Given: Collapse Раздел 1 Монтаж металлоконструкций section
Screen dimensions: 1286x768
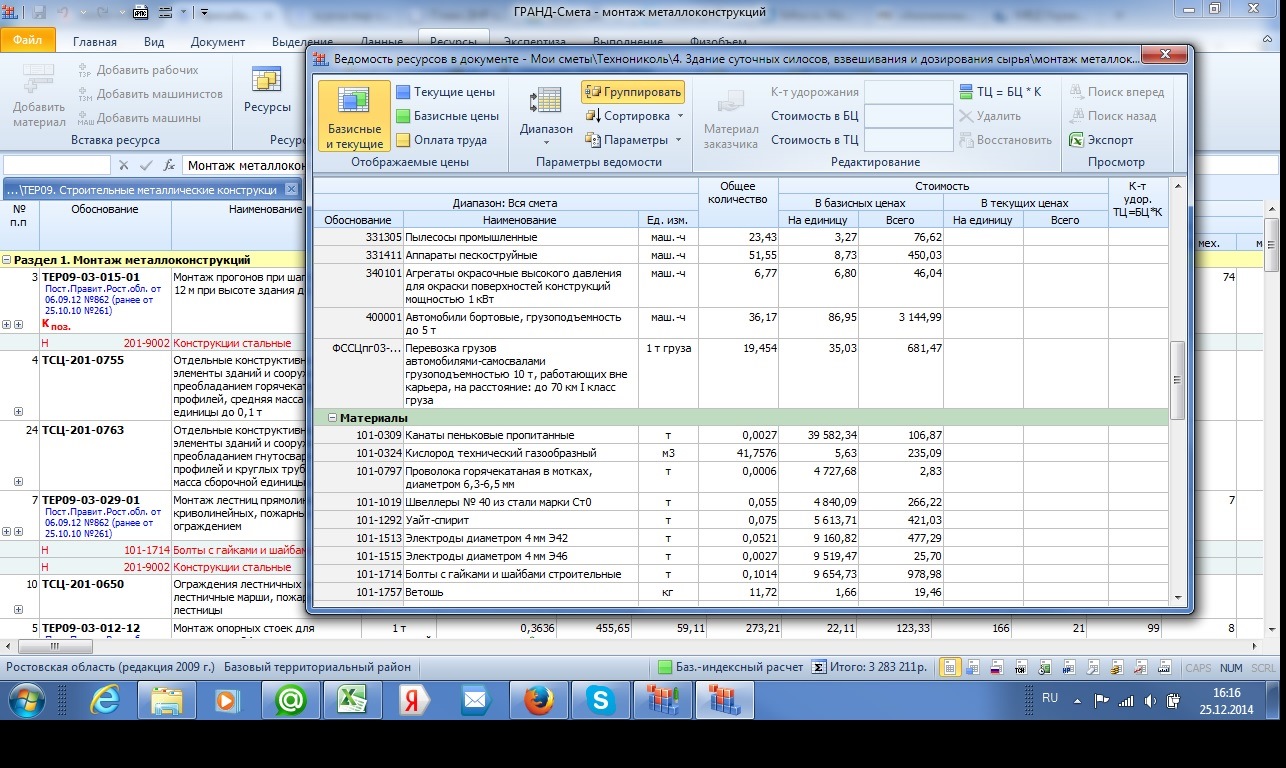Looking at the screenshot, I should (7, 260).
